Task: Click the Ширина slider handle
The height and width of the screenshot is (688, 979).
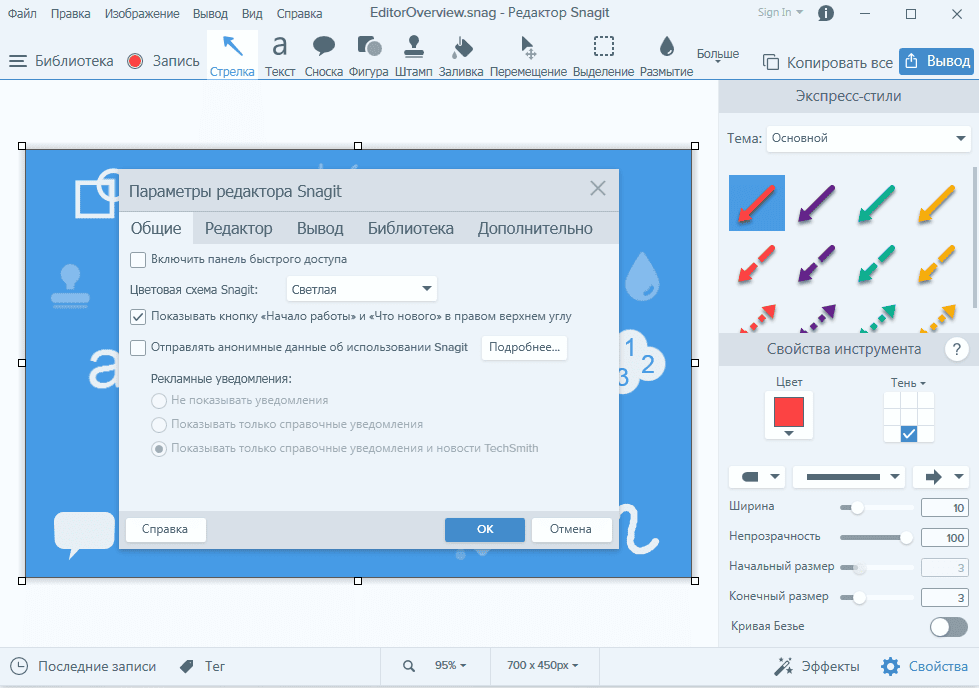Action: (857, 508)
